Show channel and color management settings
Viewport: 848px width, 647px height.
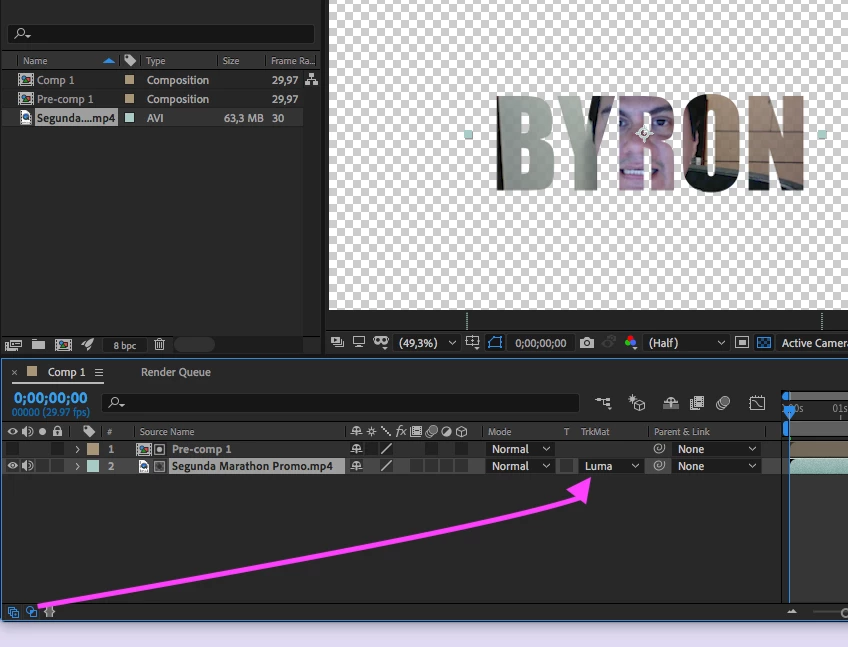630,343
